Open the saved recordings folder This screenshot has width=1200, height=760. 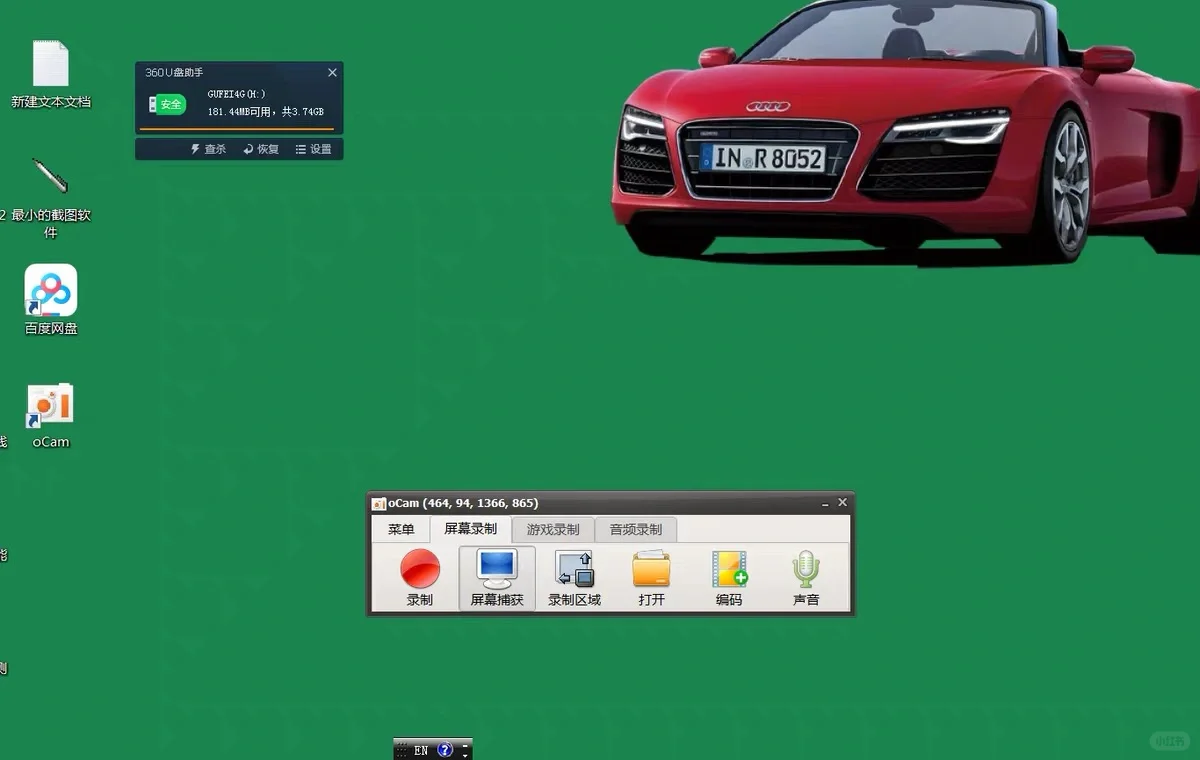point(651,578)
